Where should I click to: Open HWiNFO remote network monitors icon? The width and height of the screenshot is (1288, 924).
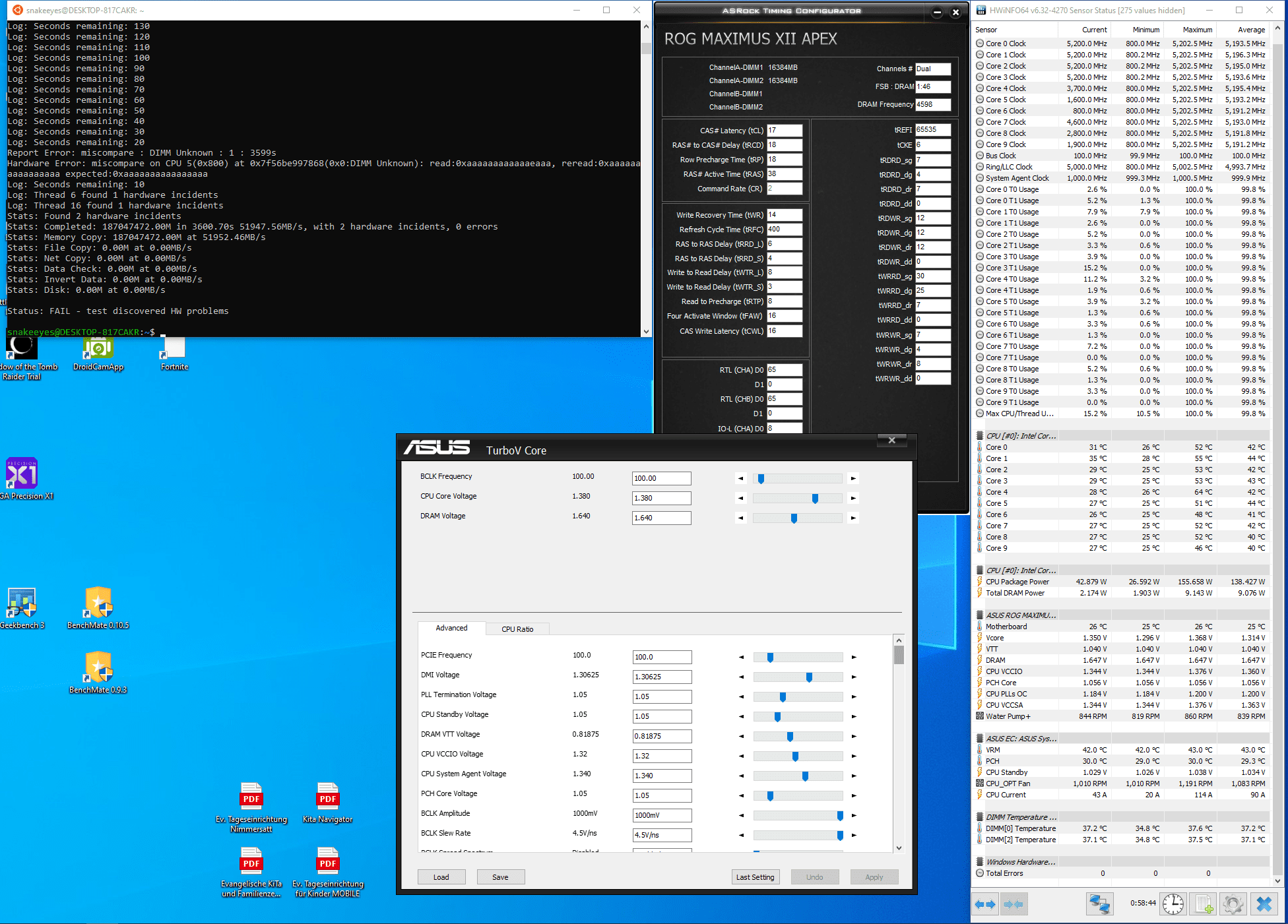1099,904
